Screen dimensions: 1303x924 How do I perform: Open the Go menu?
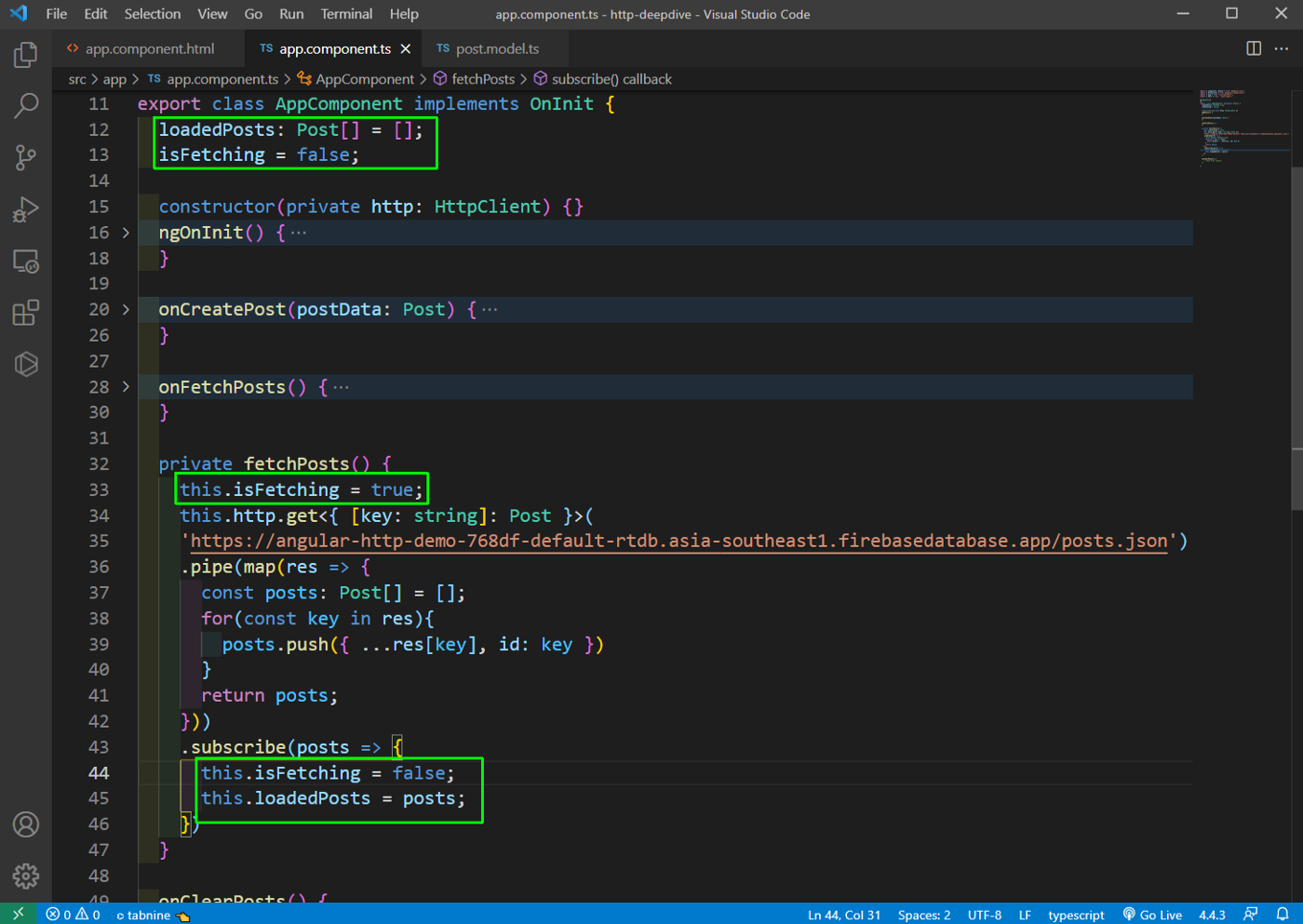[253, 14]
